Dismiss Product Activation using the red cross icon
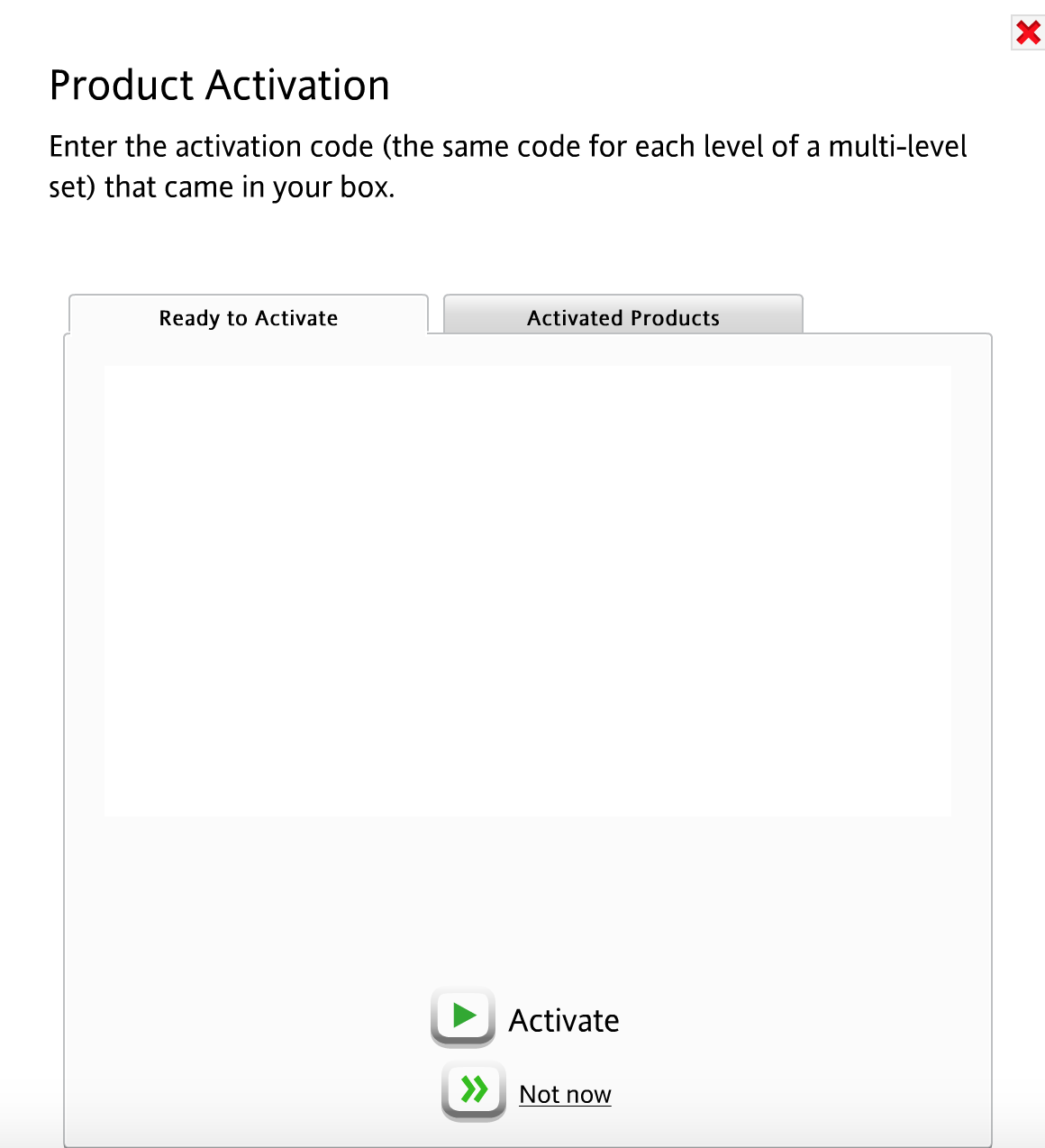This screenshot has width=1045, height=1148. tap(1027, 33)
